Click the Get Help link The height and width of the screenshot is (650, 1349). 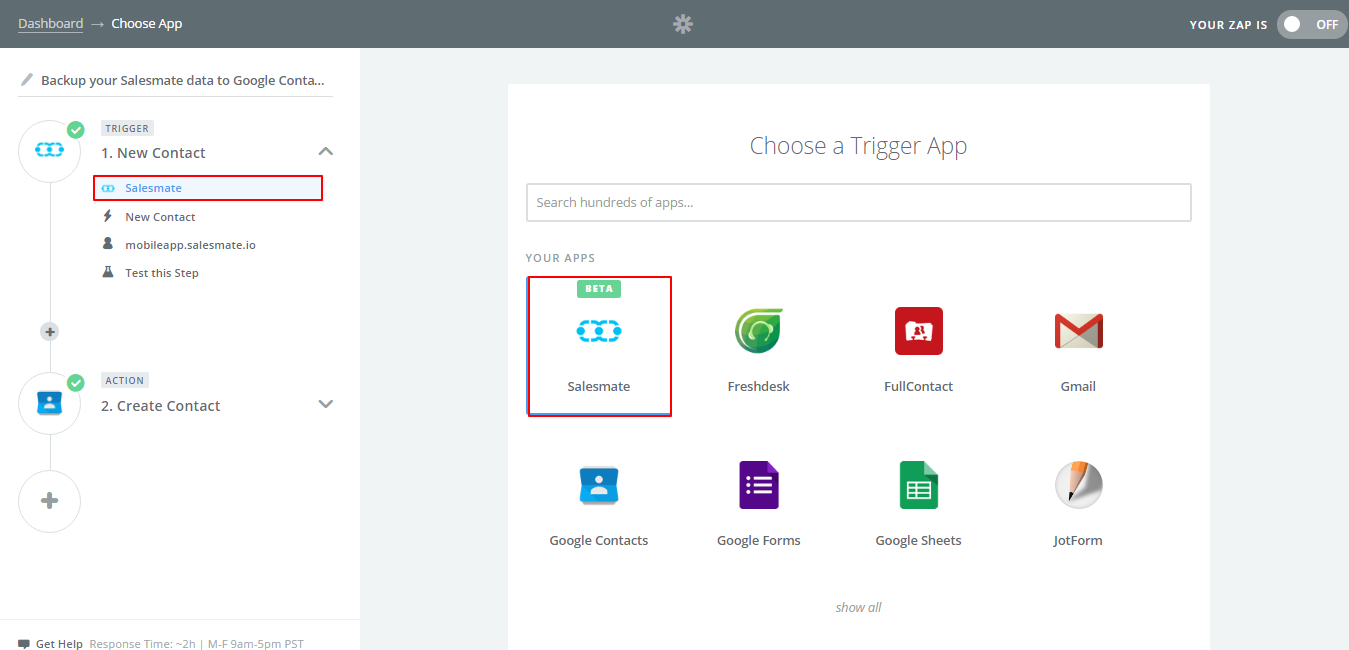pos(59,644)
